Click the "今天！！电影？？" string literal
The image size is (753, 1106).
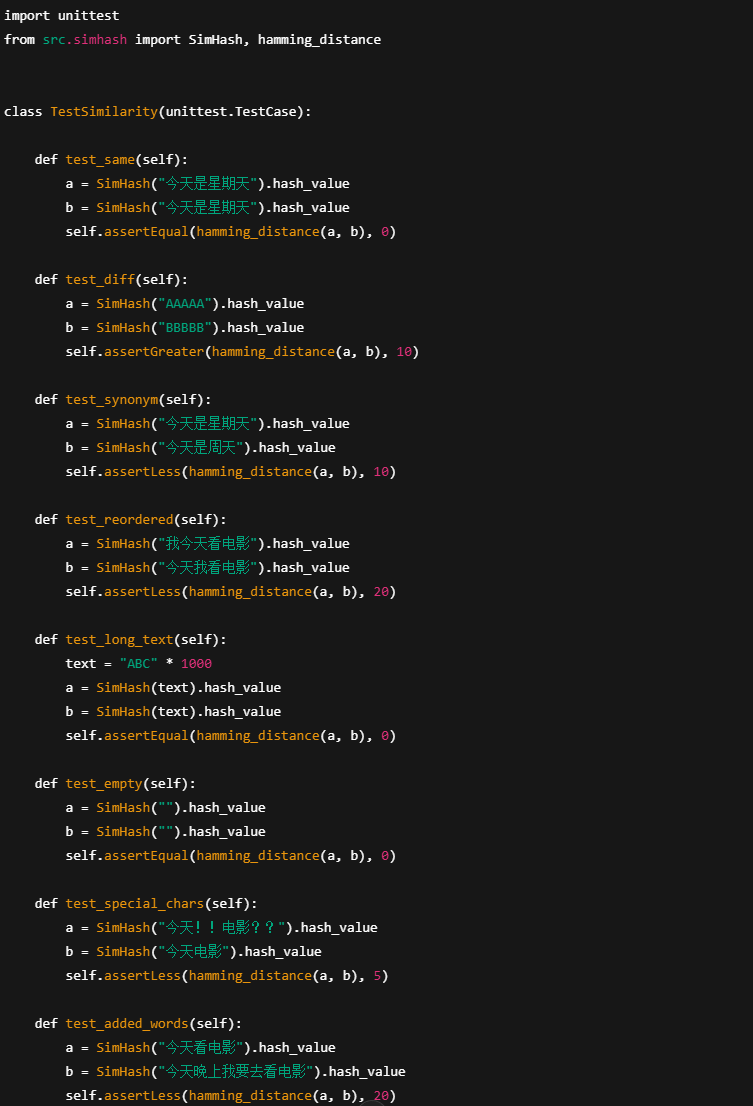click(x=222, y=927)
